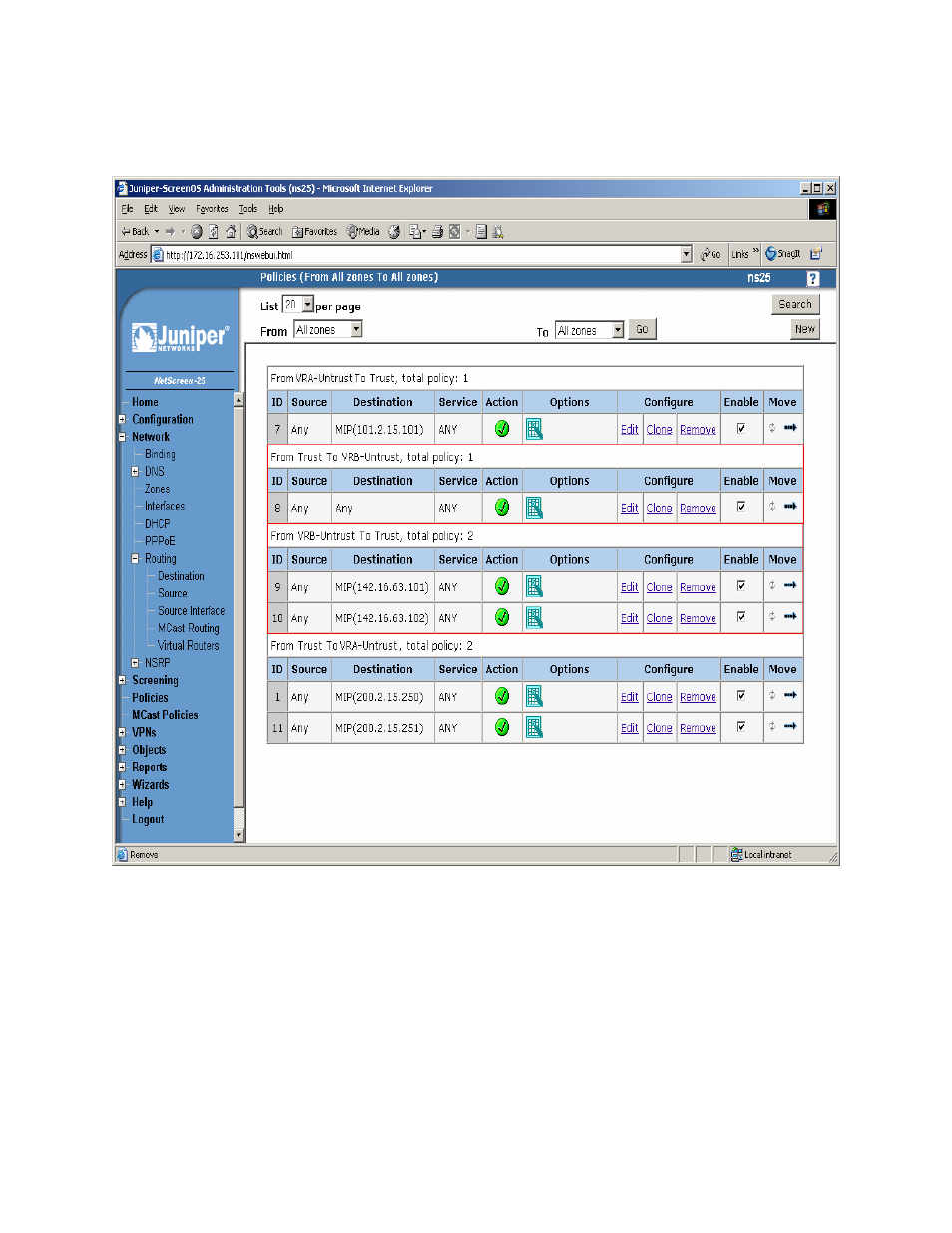Click the SnagIt toolbar icon
This screenshot has width=952, height=1233.
pyautogui.click(x=783, y=254)
